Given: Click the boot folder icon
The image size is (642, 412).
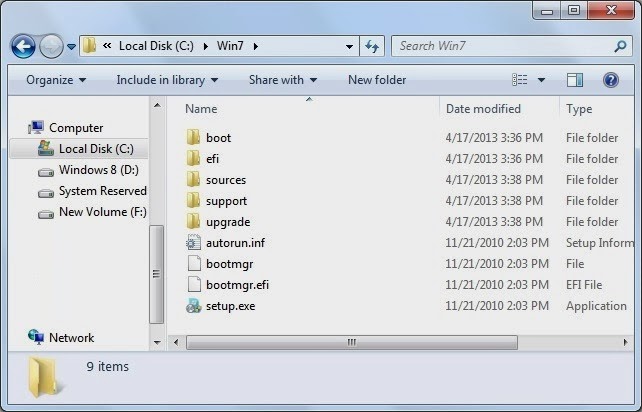Looking at the screenshot, I should point(193,137).
